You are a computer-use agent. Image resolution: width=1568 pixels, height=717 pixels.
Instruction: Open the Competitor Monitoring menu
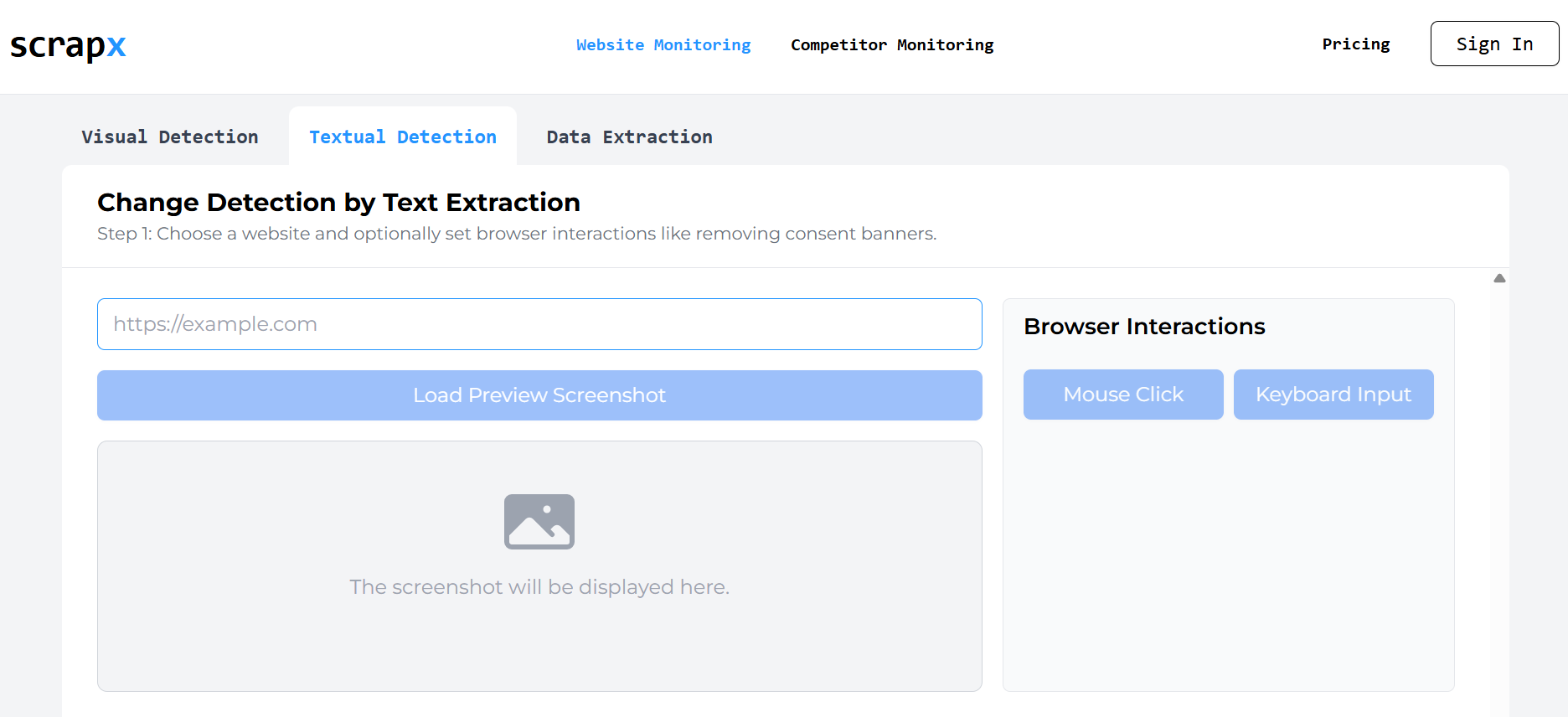(x=891, y=45)
